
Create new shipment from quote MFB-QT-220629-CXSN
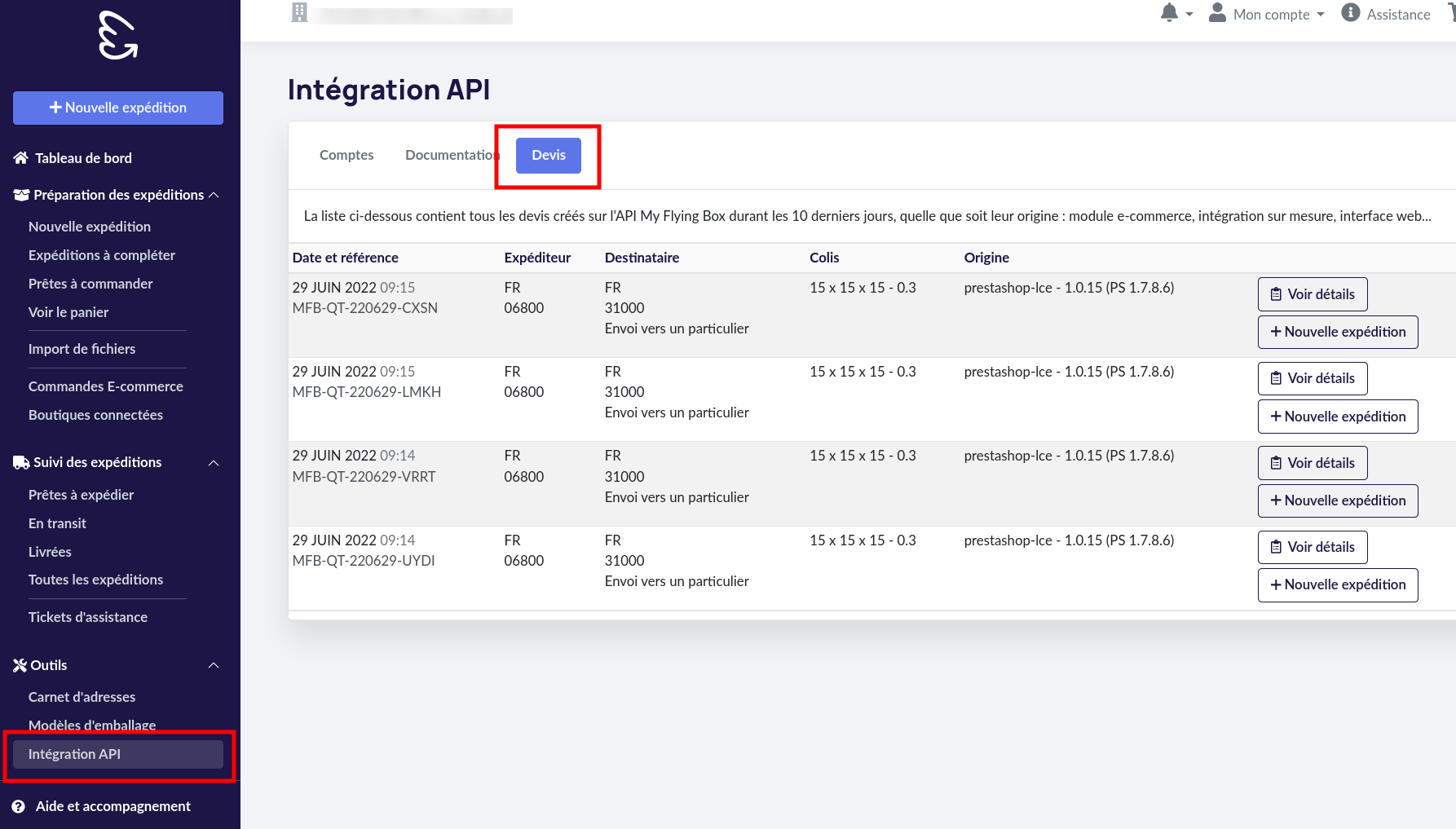(x=1338, y=332)
